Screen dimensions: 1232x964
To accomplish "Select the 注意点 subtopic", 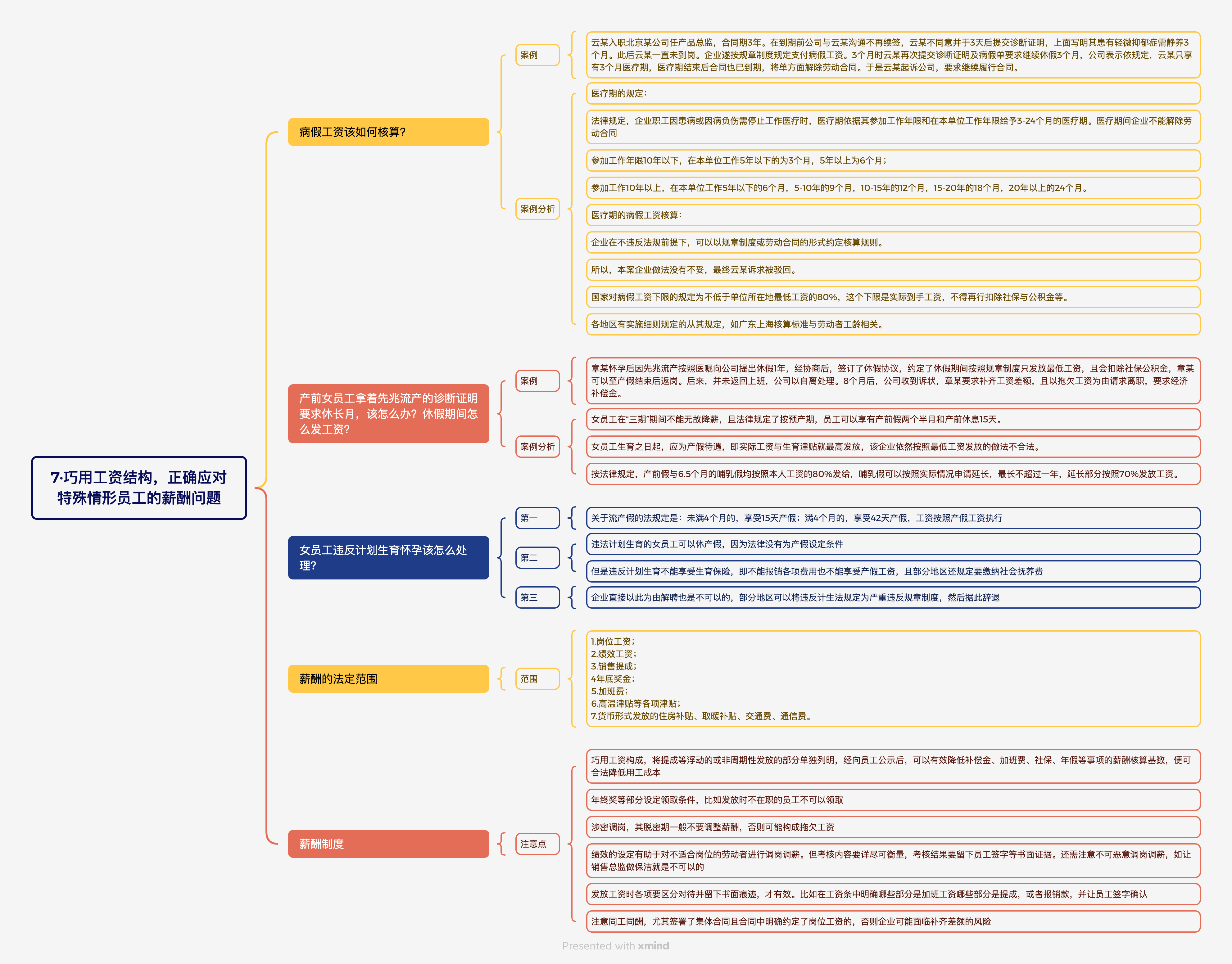I will coord(537,844).
